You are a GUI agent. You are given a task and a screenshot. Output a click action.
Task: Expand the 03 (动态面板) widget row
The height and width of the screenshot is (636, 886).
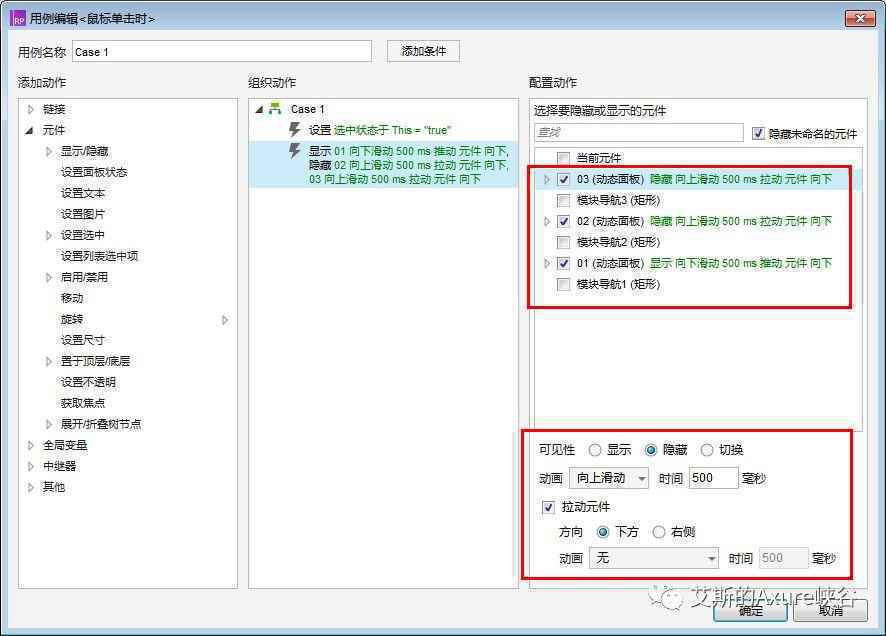(x=546, y=179)
